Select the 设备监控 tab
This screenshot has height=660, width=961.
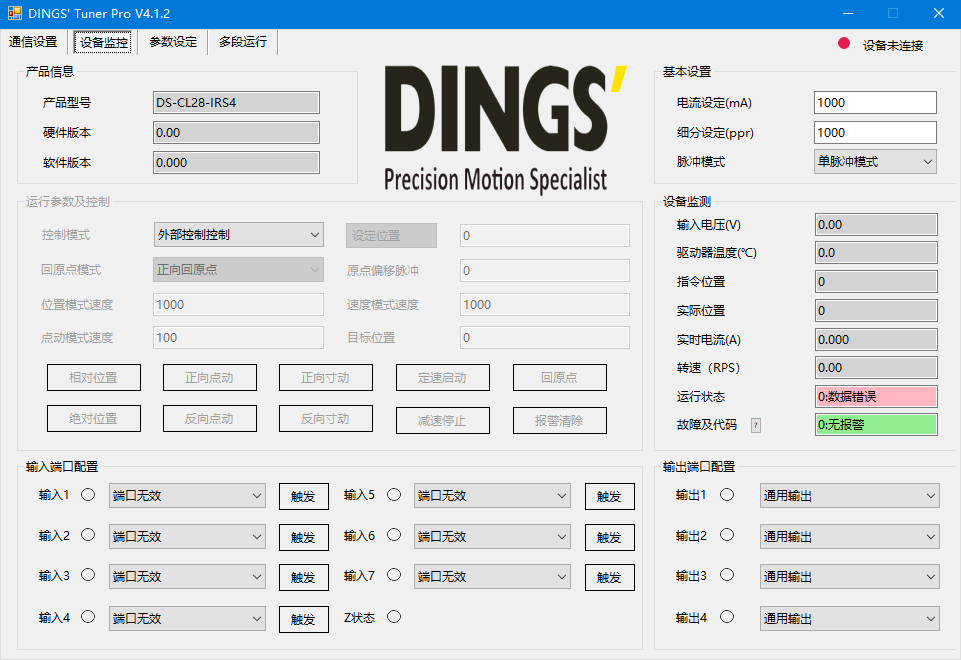[104, 42]
